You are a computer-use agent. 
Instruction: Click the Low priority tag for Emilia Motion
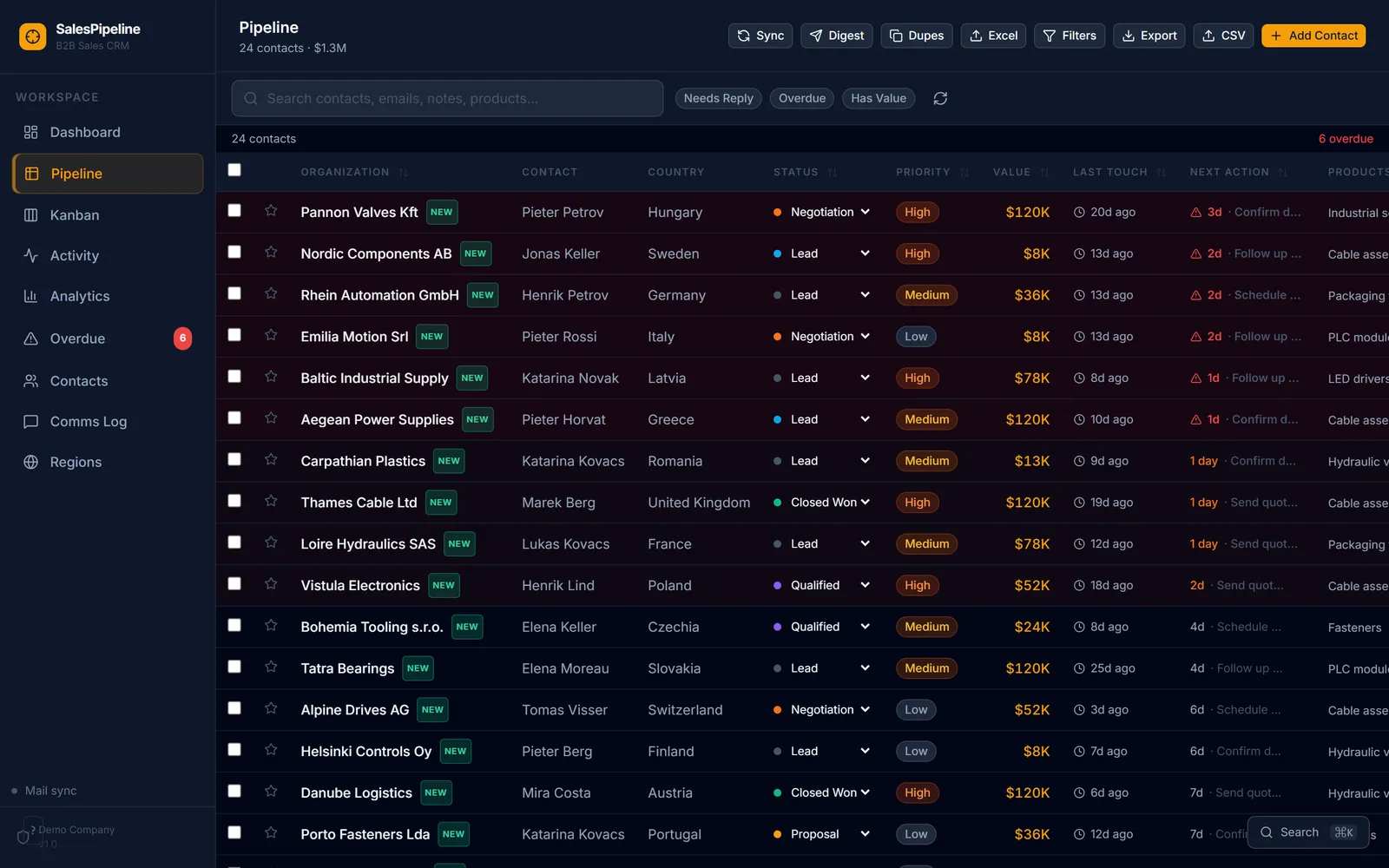[916, 337]
